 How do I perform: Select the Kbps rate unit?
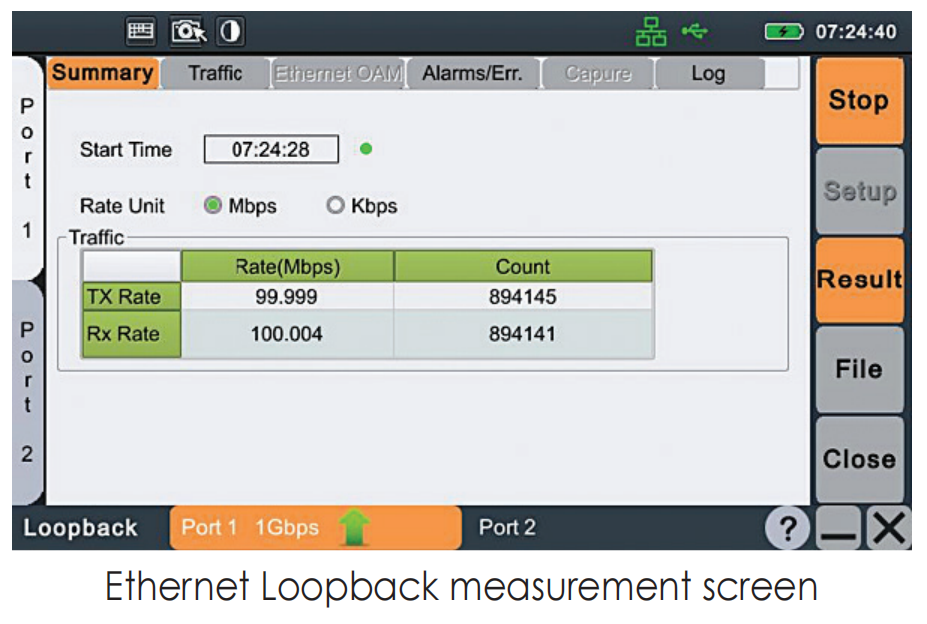pos(335,206)
